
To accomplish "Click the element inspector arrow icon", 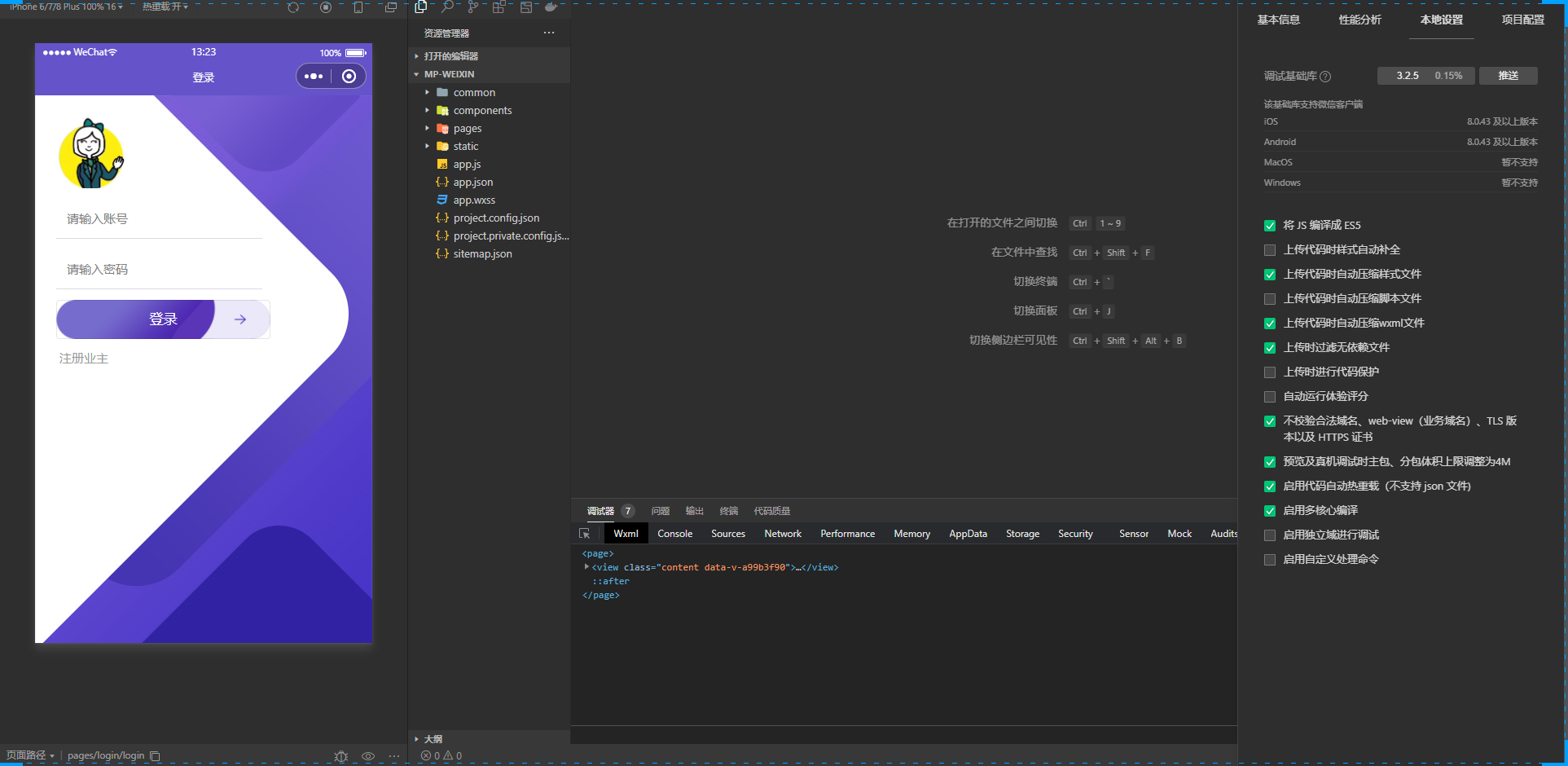I will pos(584,534).
